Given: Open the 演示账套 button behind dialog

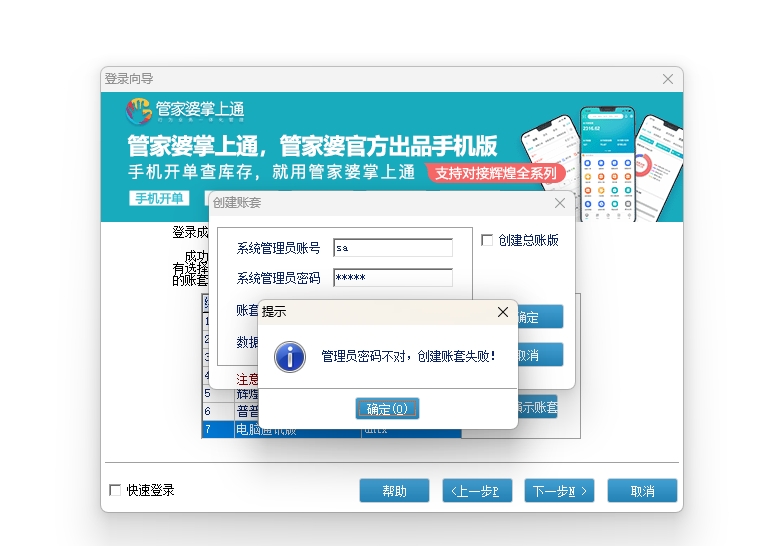Looking at the screenshot, I should tap(537, 407).
